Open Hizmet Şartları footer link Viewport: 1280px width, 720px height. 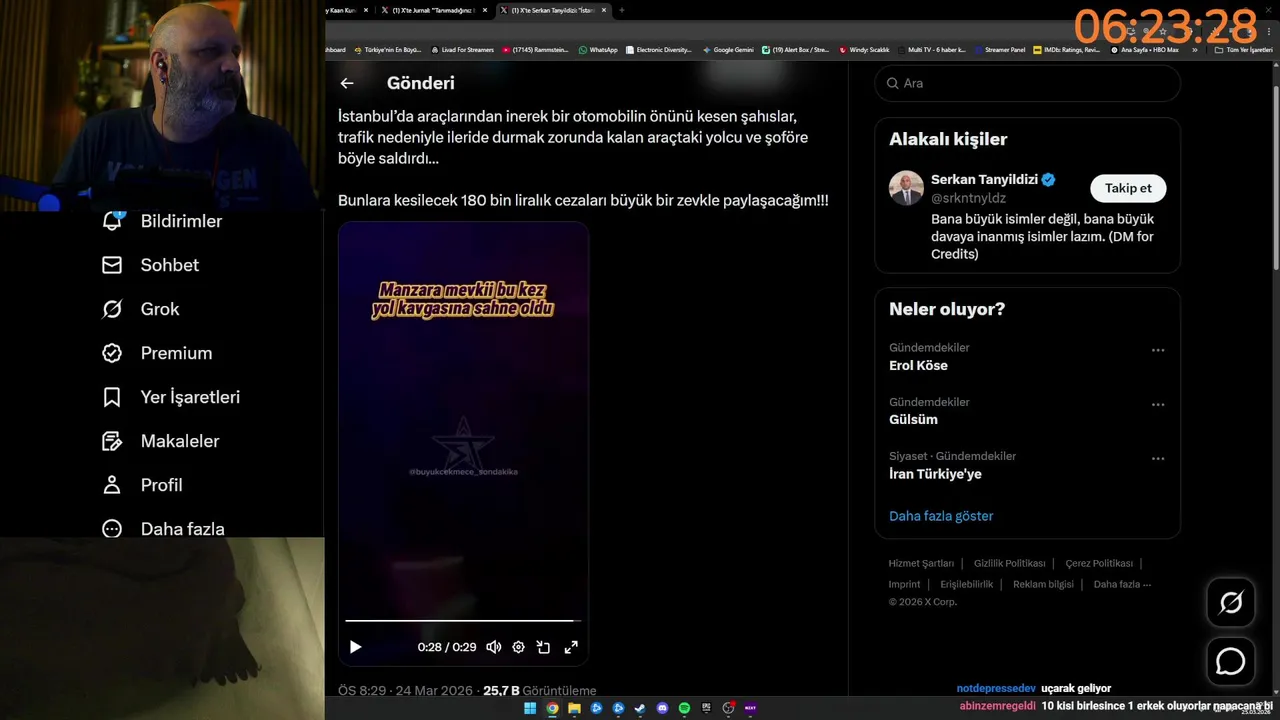pyautogui.click(x=921, y=563)
